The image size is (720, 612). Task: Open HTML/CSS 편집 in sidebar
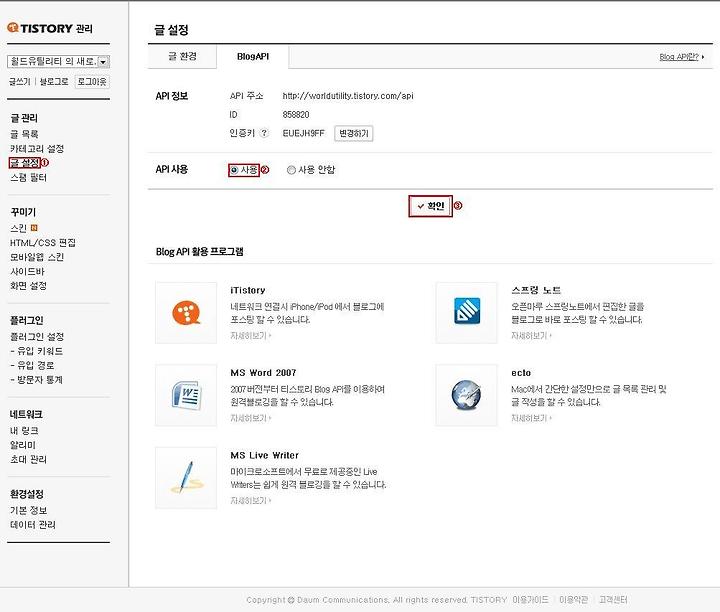coord(43,242)
